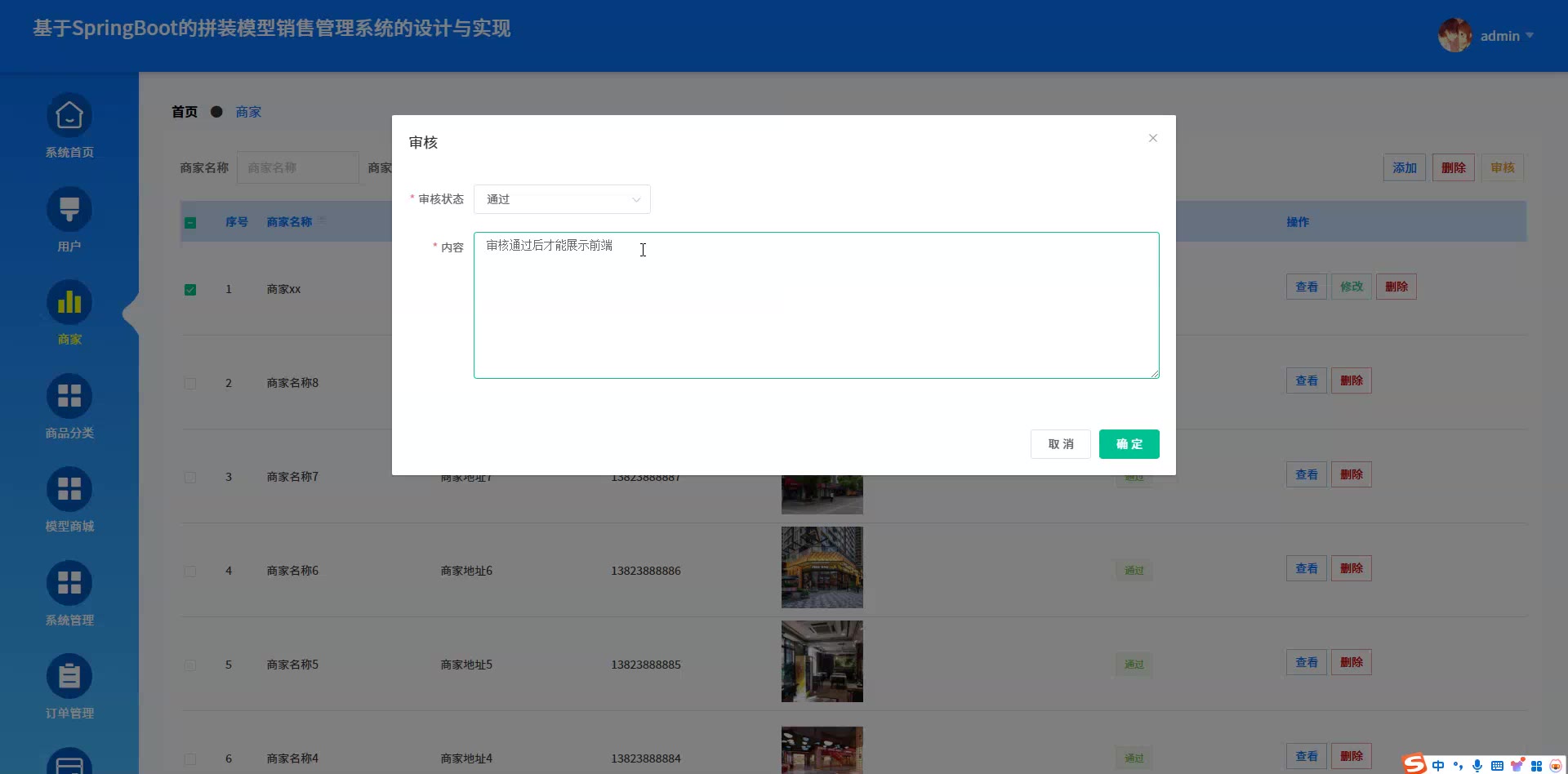Click 商家 in the breadcrumb
Viewport: 1568px width, 774px height.
tap(248, 112)
